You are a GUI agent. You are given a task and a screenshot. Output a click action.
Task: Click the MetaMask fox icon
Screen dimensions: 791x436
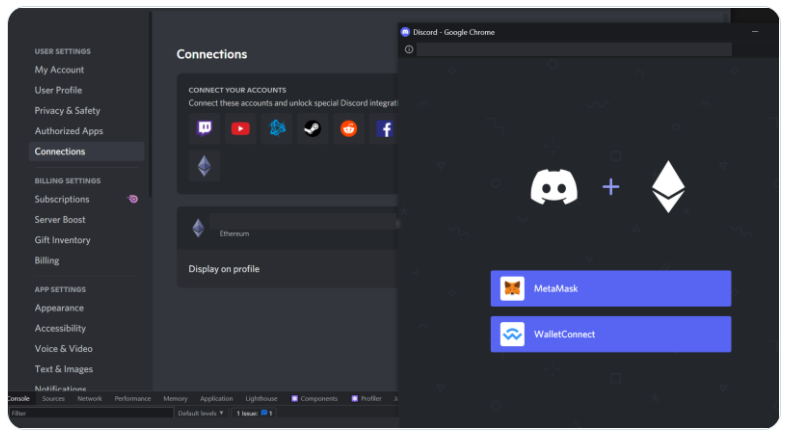coord(512,289)
